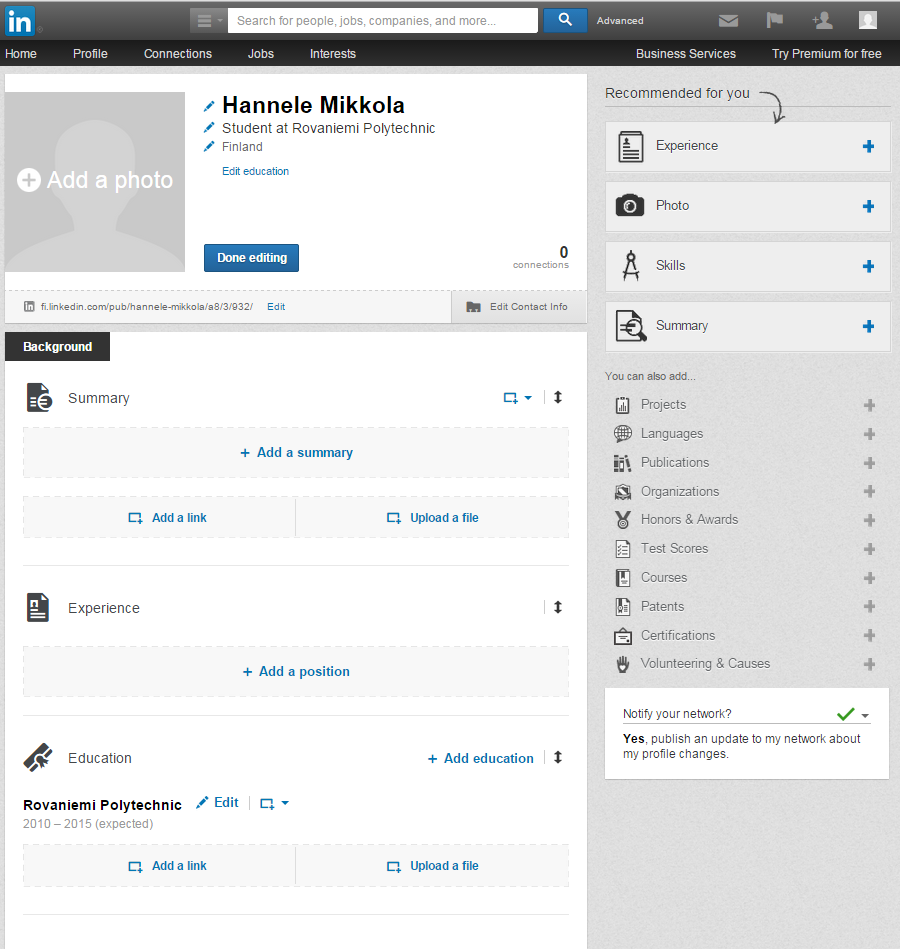900x949 pixels.
Task: Open the account avatar menu icon
Action: [868, 21]
